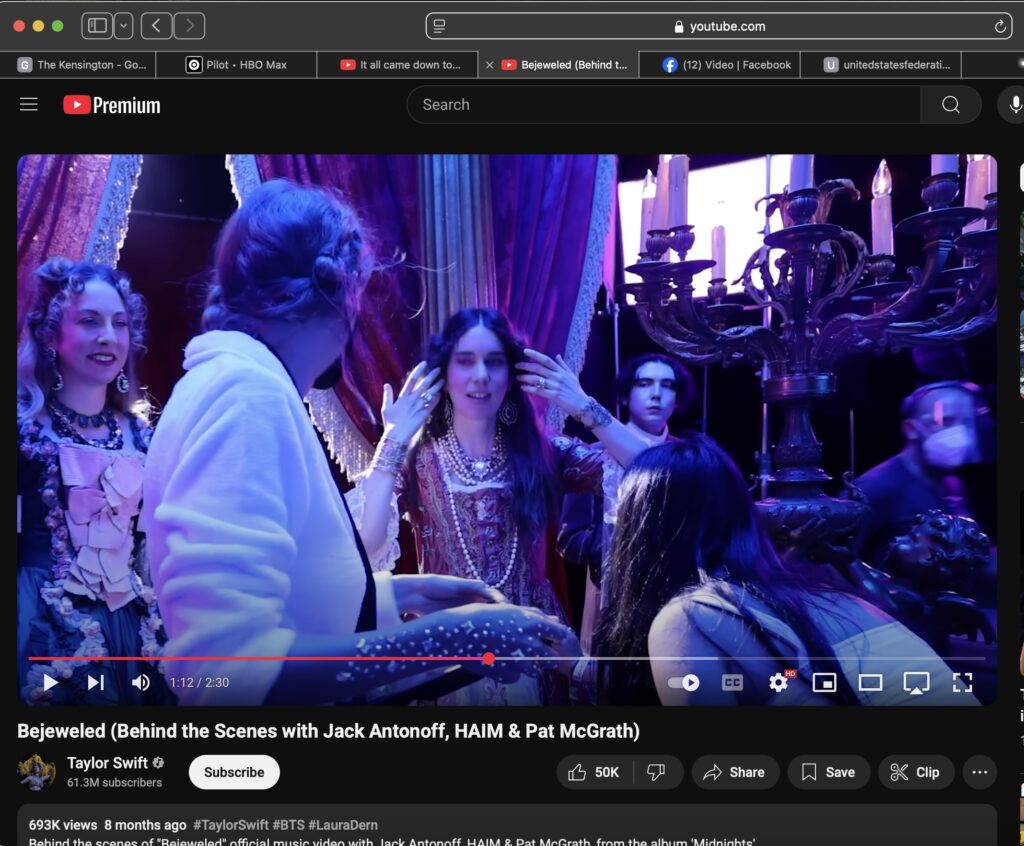Go back in Safari
The width and height of the screenshot is (1024, 846).
pos(156,25)
